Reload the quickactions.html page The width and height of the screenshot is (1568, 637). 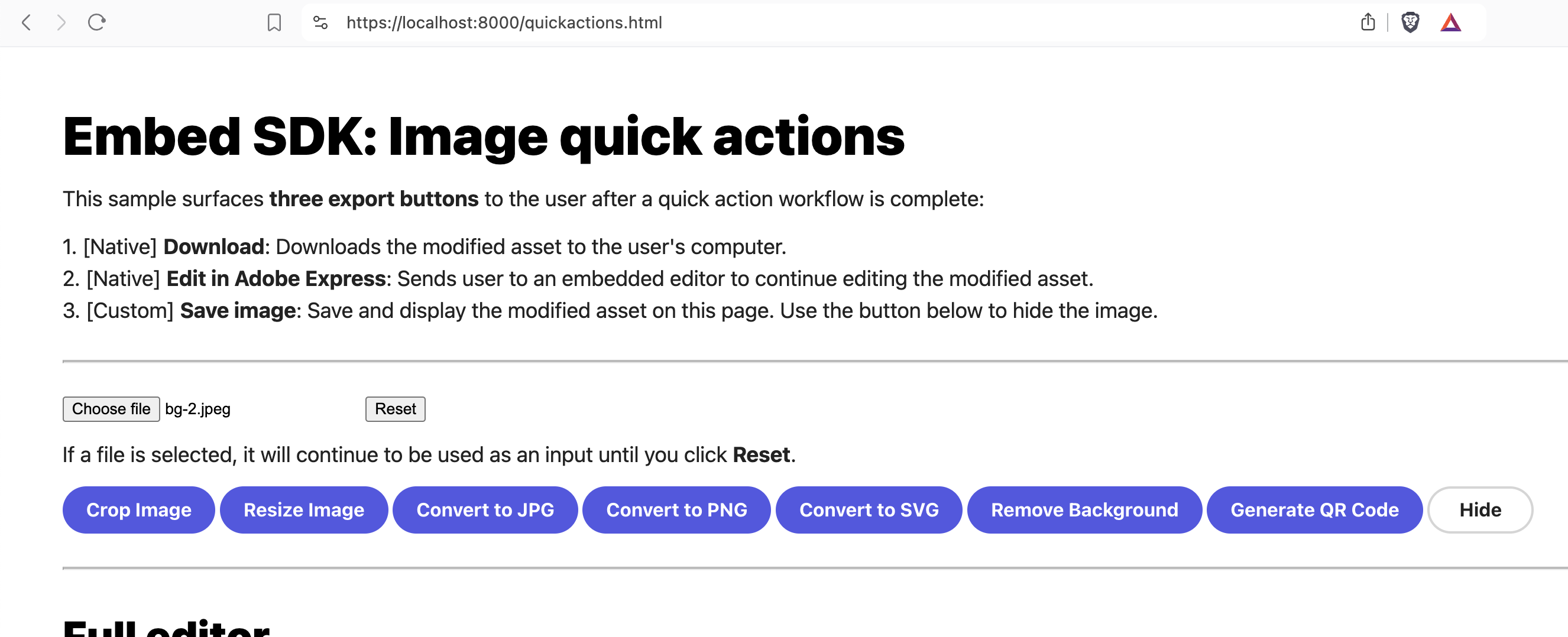tap(98, 23)
